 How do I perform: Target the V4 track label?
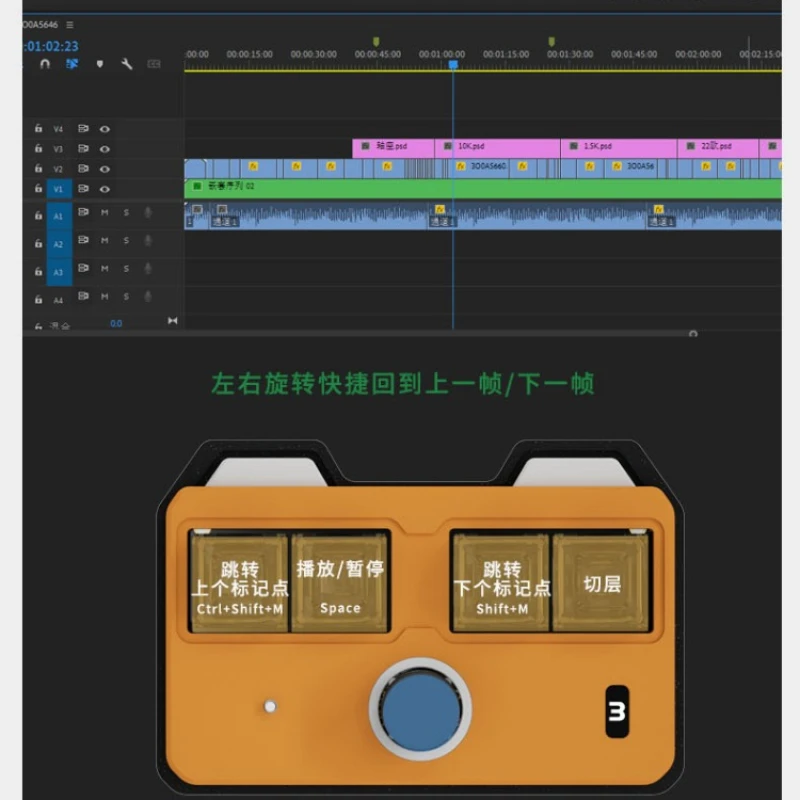tap(58, 129)
